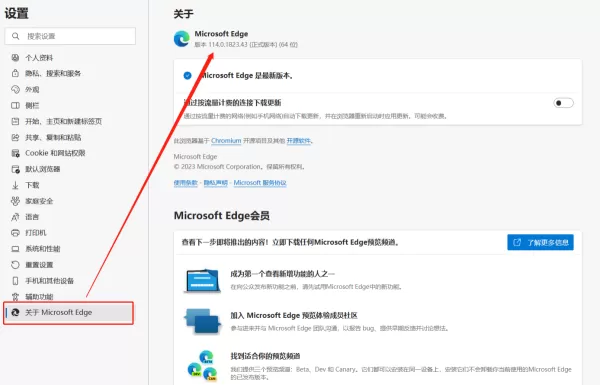Screen dimensions: 600x385
Task: Open 下载 settings page
Action: 32,185
